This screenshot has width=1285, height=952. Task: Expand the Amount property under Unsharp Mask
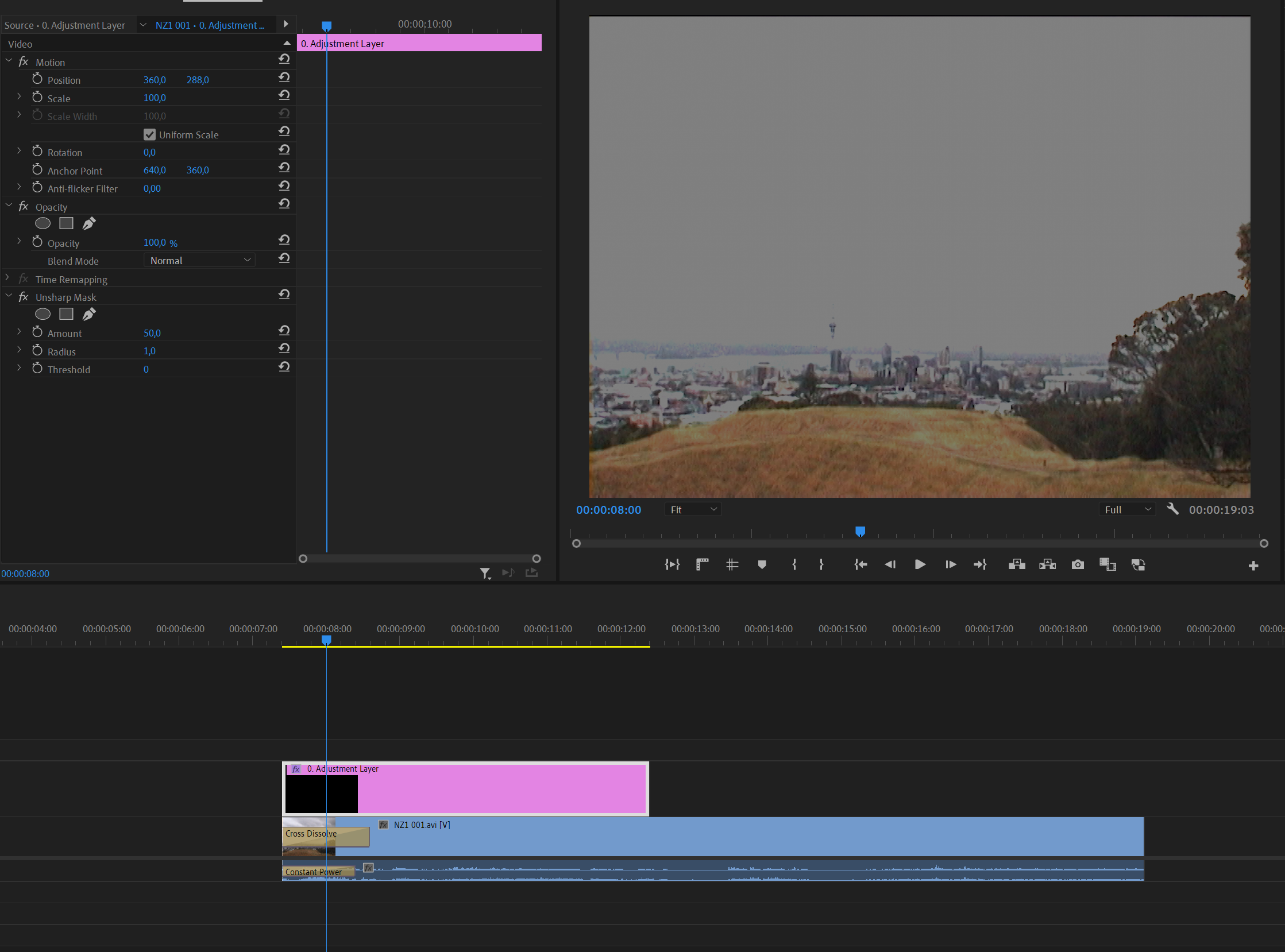(18, 331)
